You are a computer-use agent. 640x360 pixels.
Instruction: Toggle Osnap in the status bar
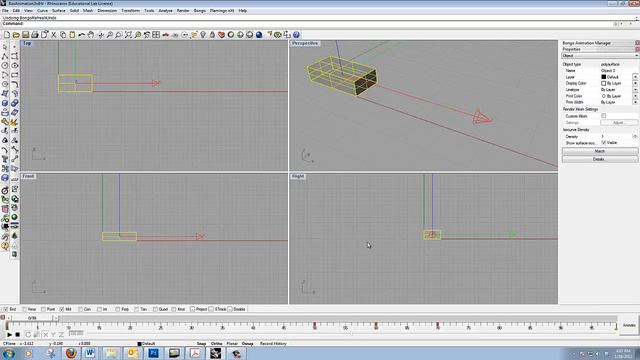[247, 344]
